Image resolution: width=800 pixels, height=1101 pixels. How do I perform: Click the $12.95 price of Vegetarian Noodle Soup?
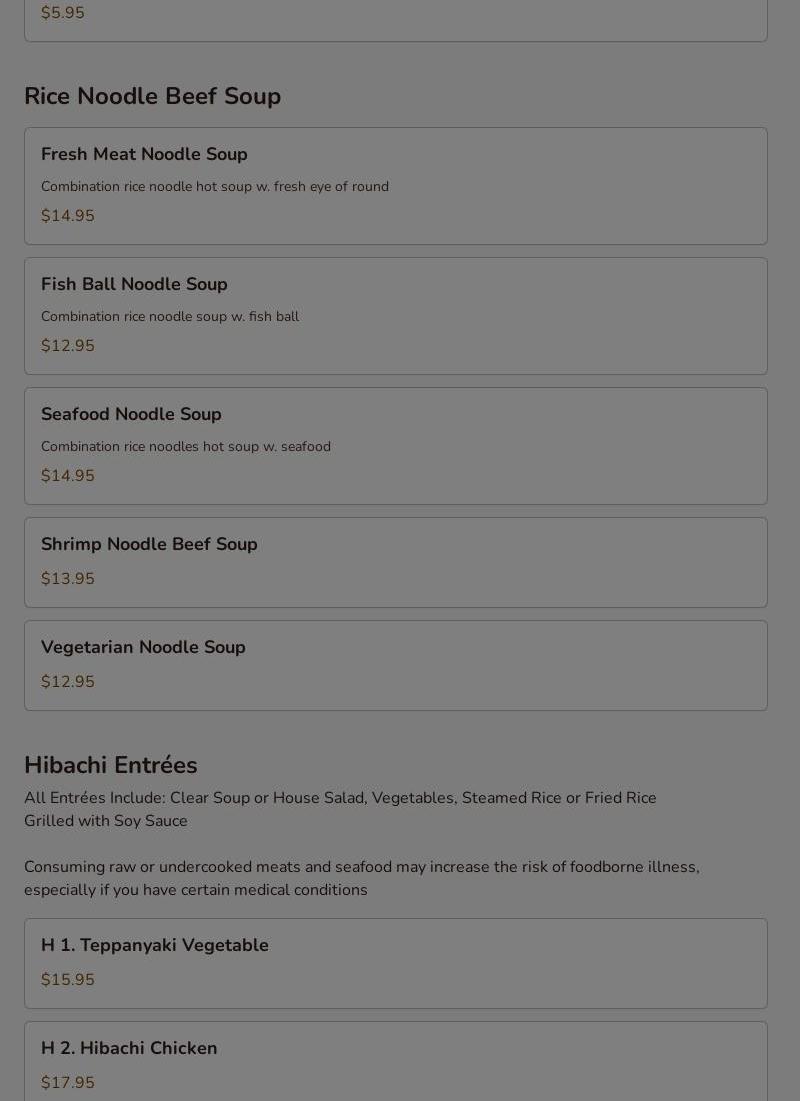67,682
